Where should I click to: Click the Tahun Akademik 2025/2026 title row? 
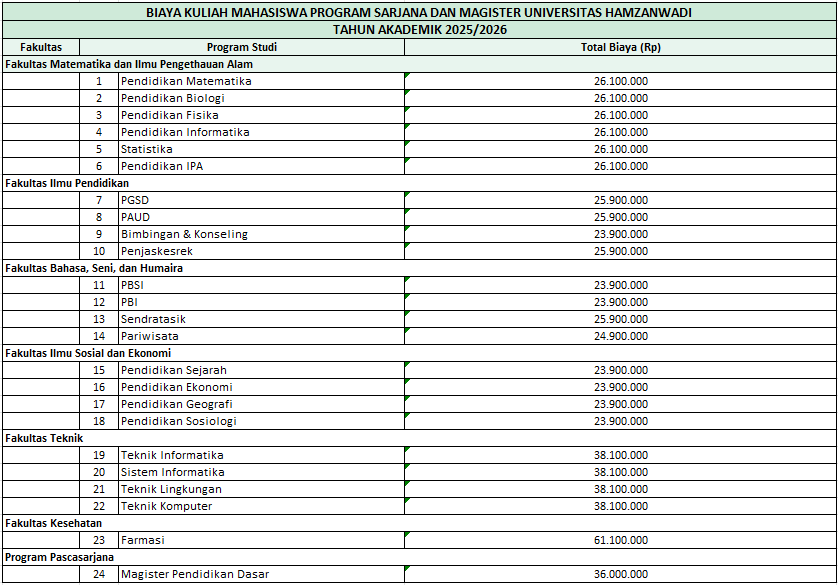[419, 30]
